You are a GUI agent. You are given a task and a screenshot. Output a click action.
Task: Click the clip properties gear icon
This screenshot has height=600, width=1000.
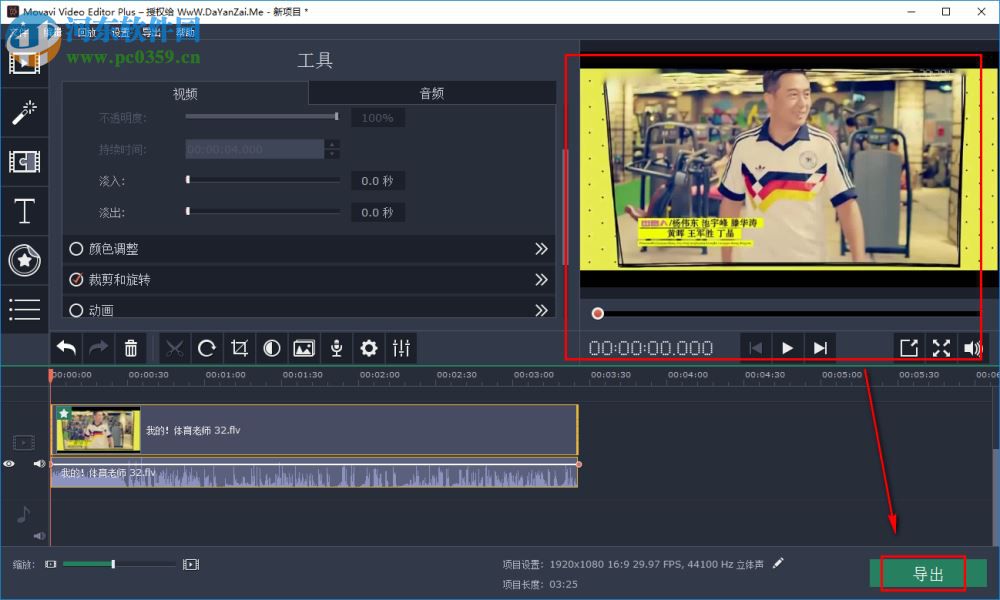coord(368,347)
